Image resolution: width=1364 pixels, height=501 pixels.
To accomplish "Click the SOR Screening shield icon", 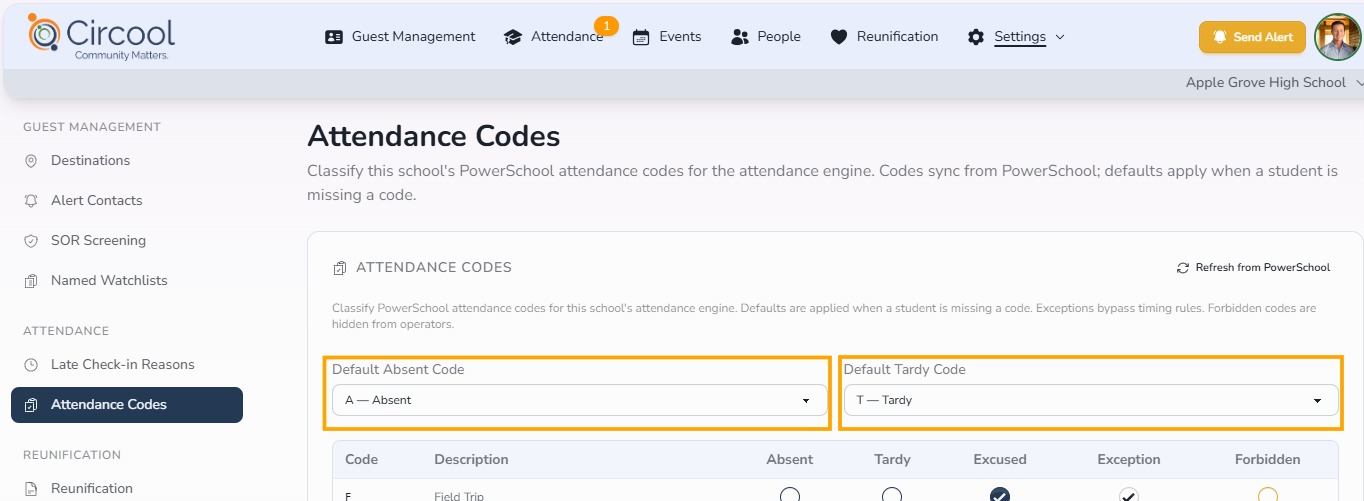I will click(31, 241).
